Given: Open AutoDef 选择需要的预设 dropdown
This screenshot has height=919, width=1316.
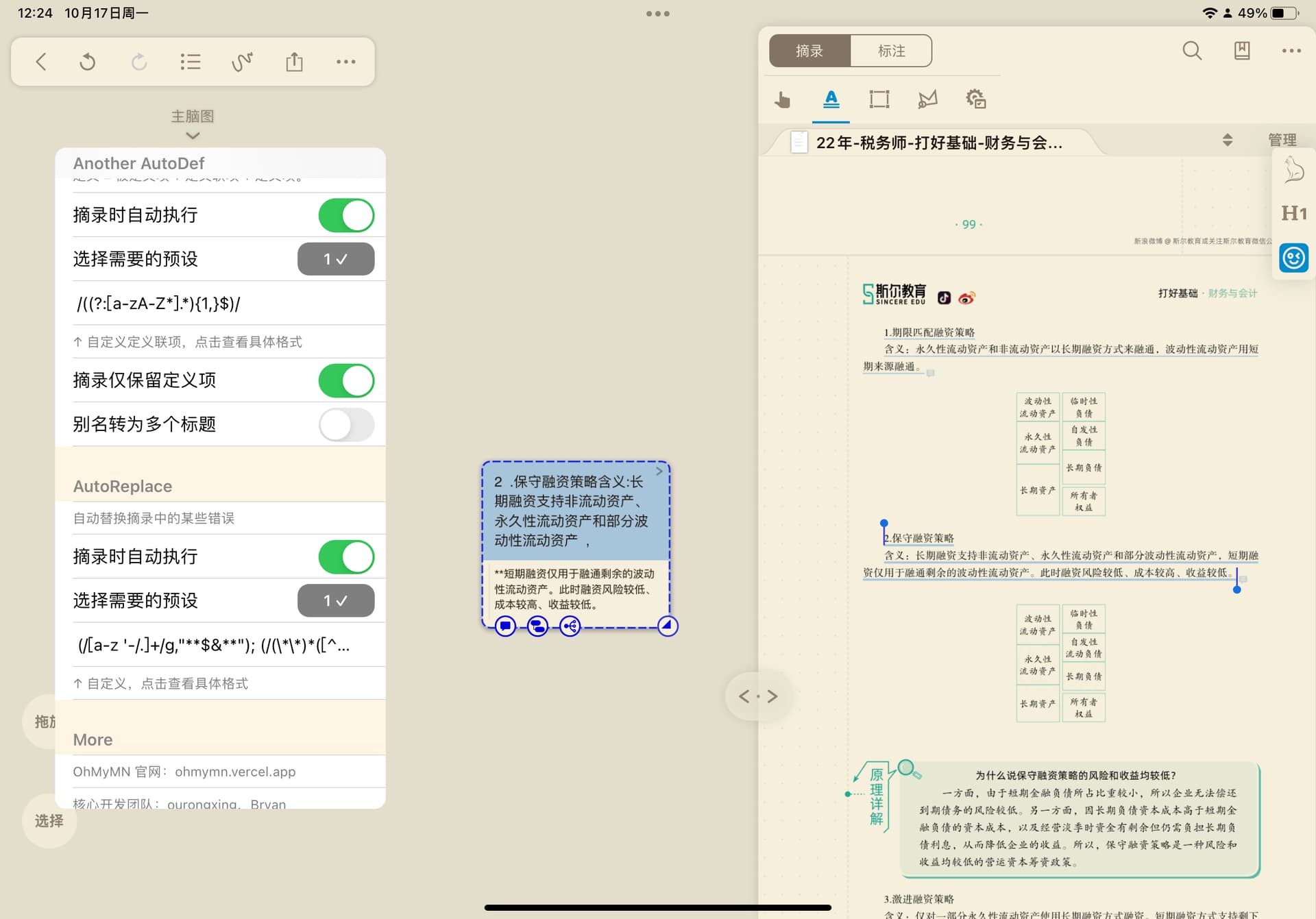Looking at the screenshot, I should [336, 259].
